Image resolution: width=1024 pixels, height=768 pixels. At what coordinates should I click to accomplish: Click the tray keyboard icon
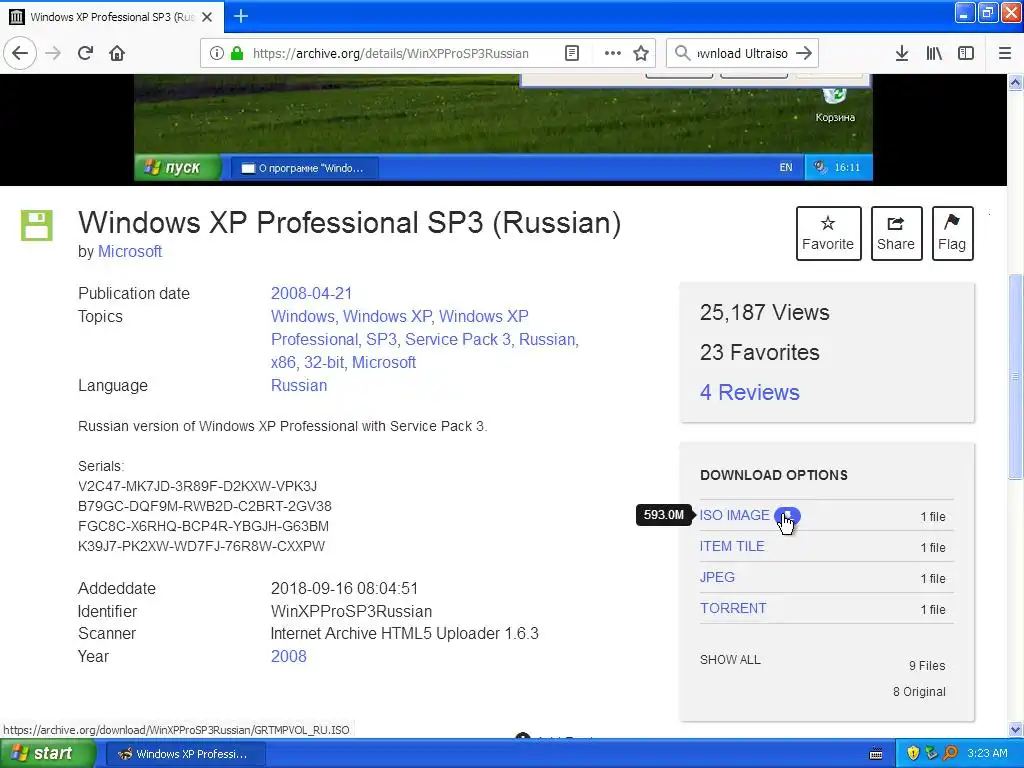point(876,754)
